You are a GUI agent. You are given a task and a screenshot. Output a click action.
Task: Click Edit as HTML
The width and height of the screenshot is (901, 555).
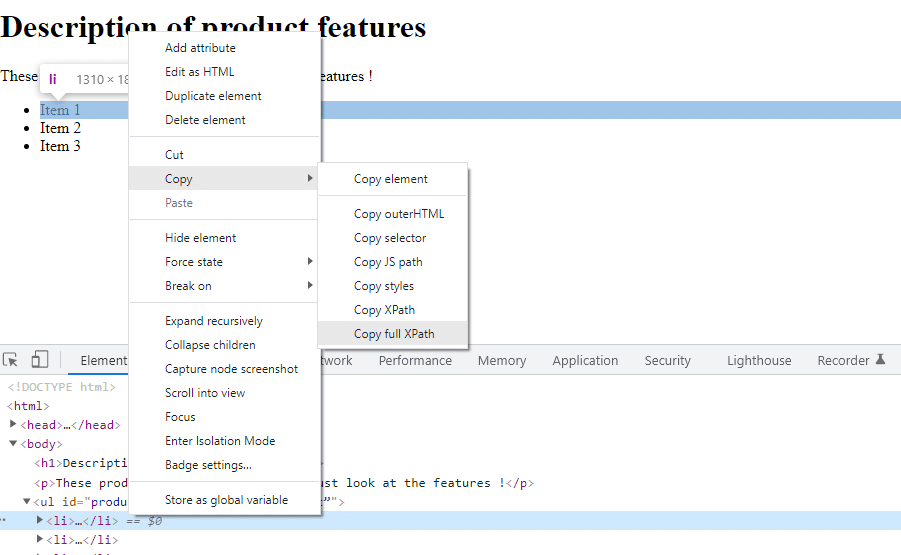click(199, 72)
